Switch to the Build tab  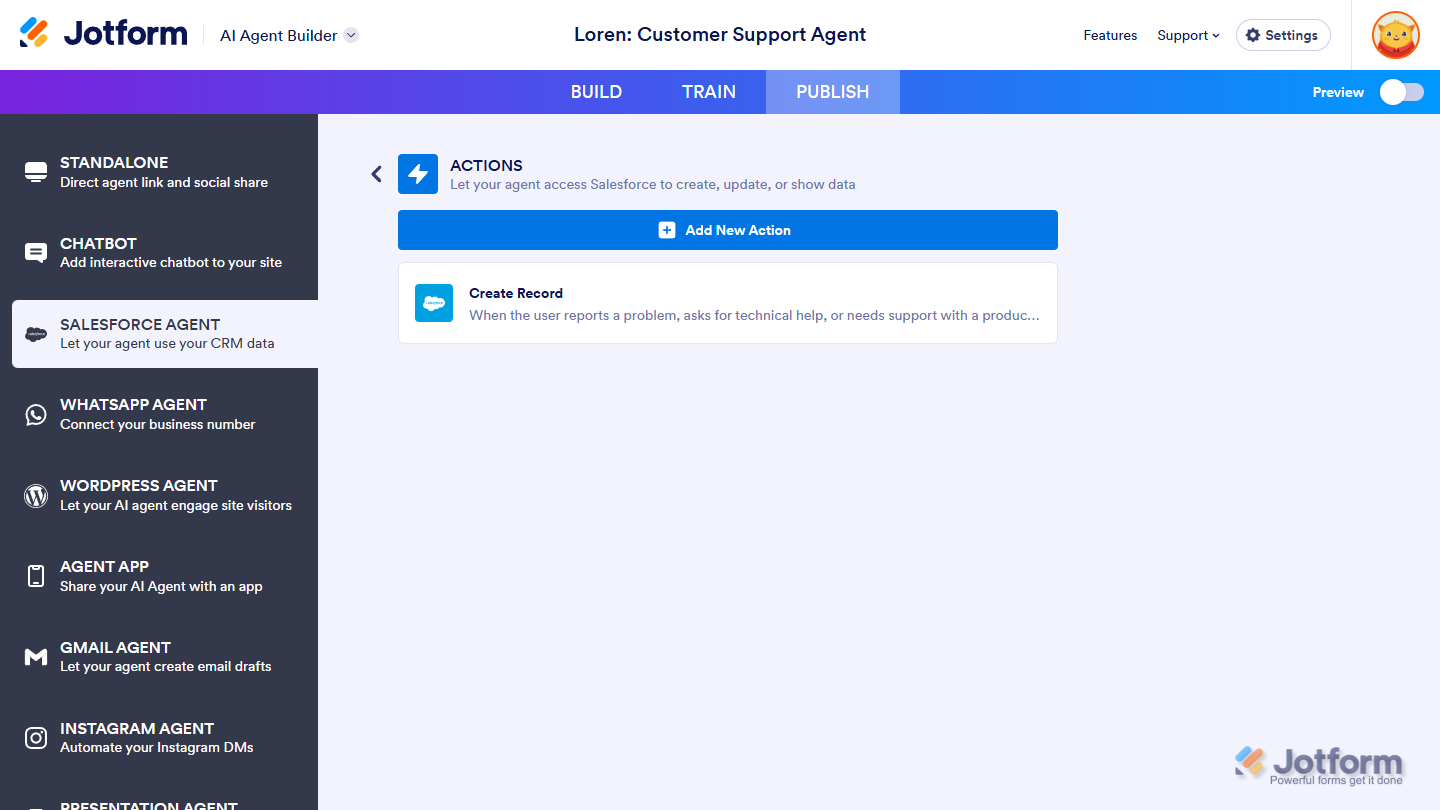click(x=596, y=91)
